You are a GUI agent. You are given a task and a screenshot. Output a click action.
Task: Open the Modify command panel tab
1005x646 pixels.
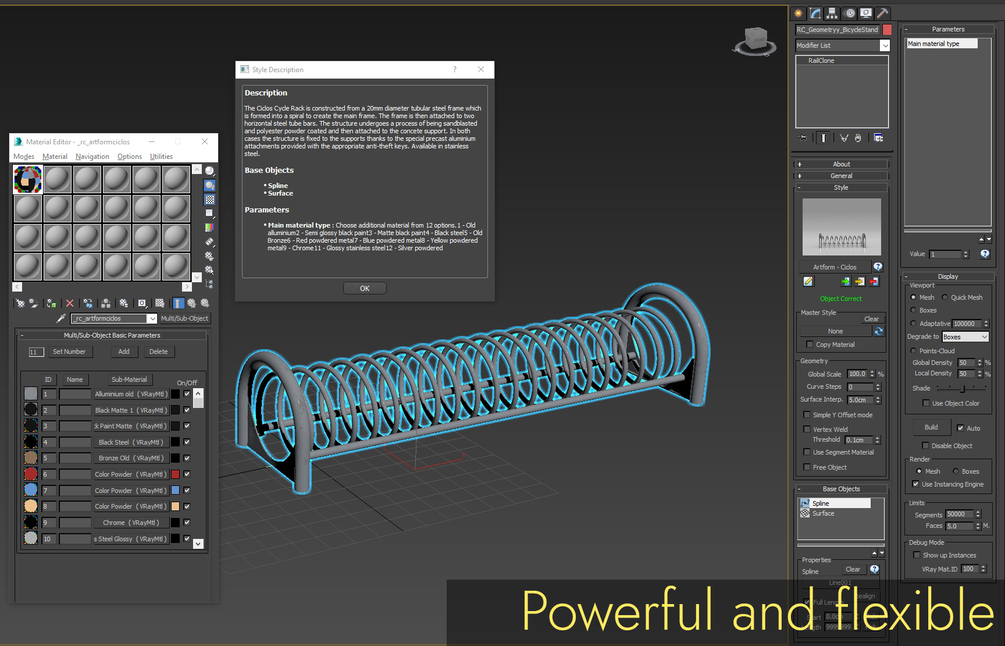point(815,13)
